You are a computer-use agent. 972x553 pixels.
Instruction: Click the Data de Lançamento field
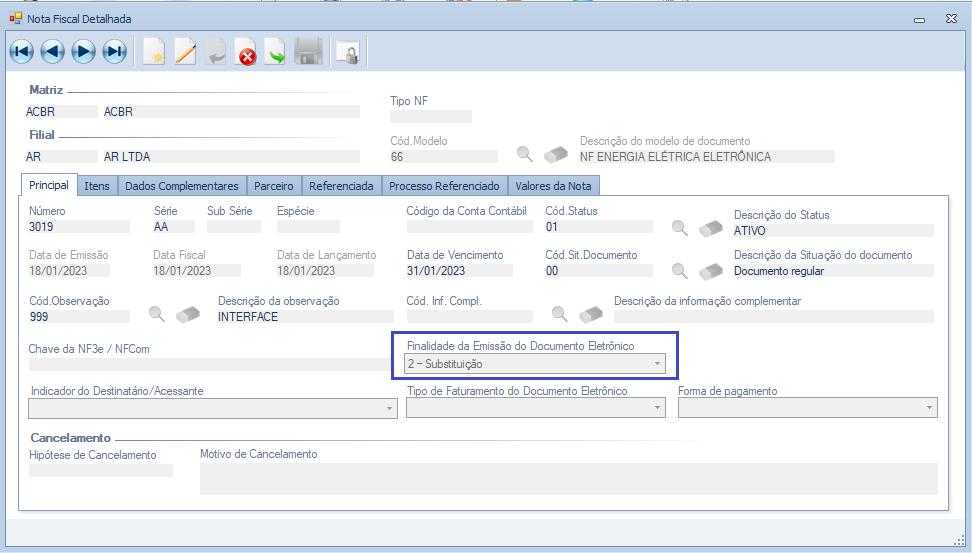325,271
